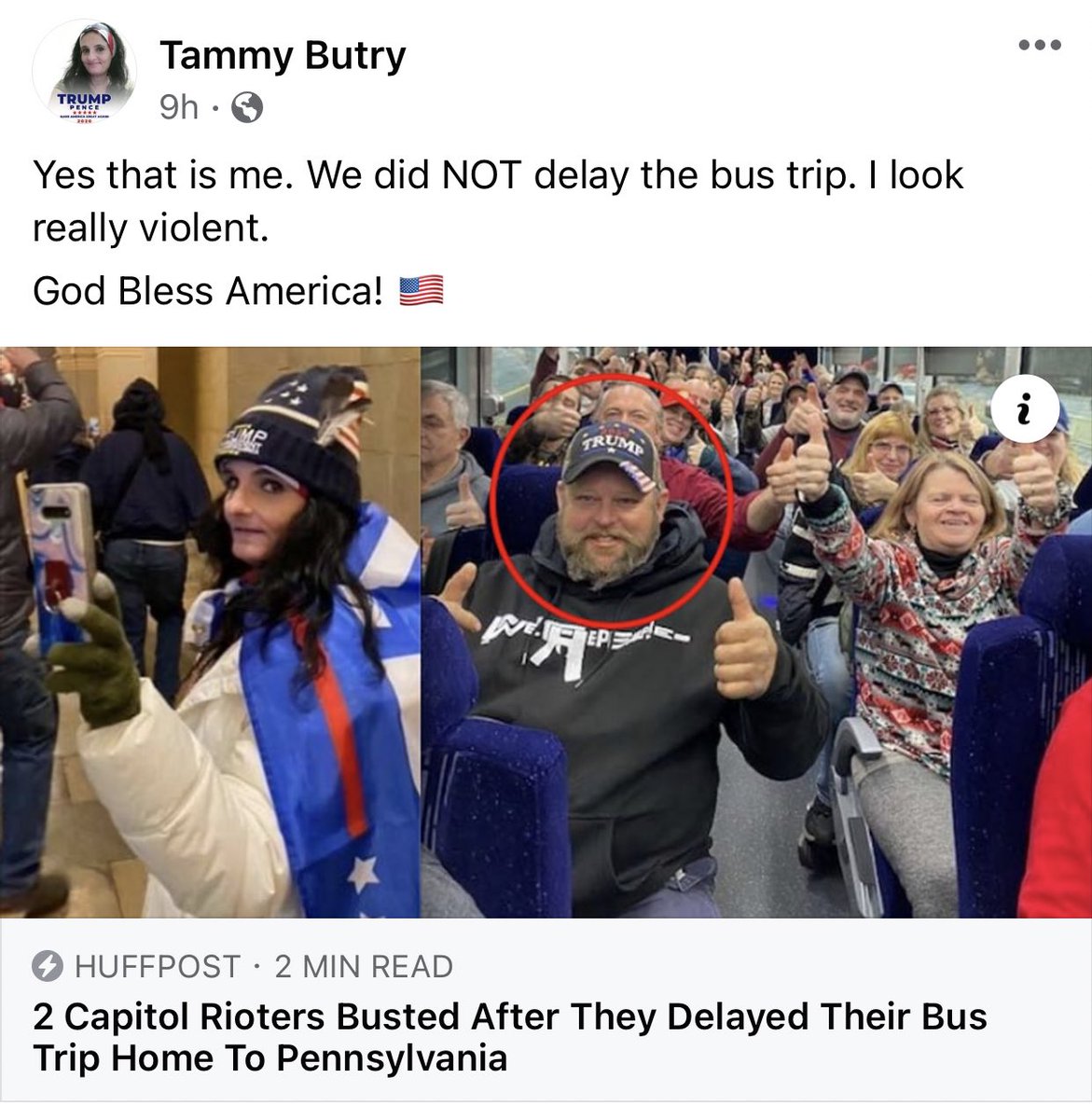Click the HUFFPOST source label
The width and height of the screenshot is (1092, 1119).
click(x=158, y=967)
